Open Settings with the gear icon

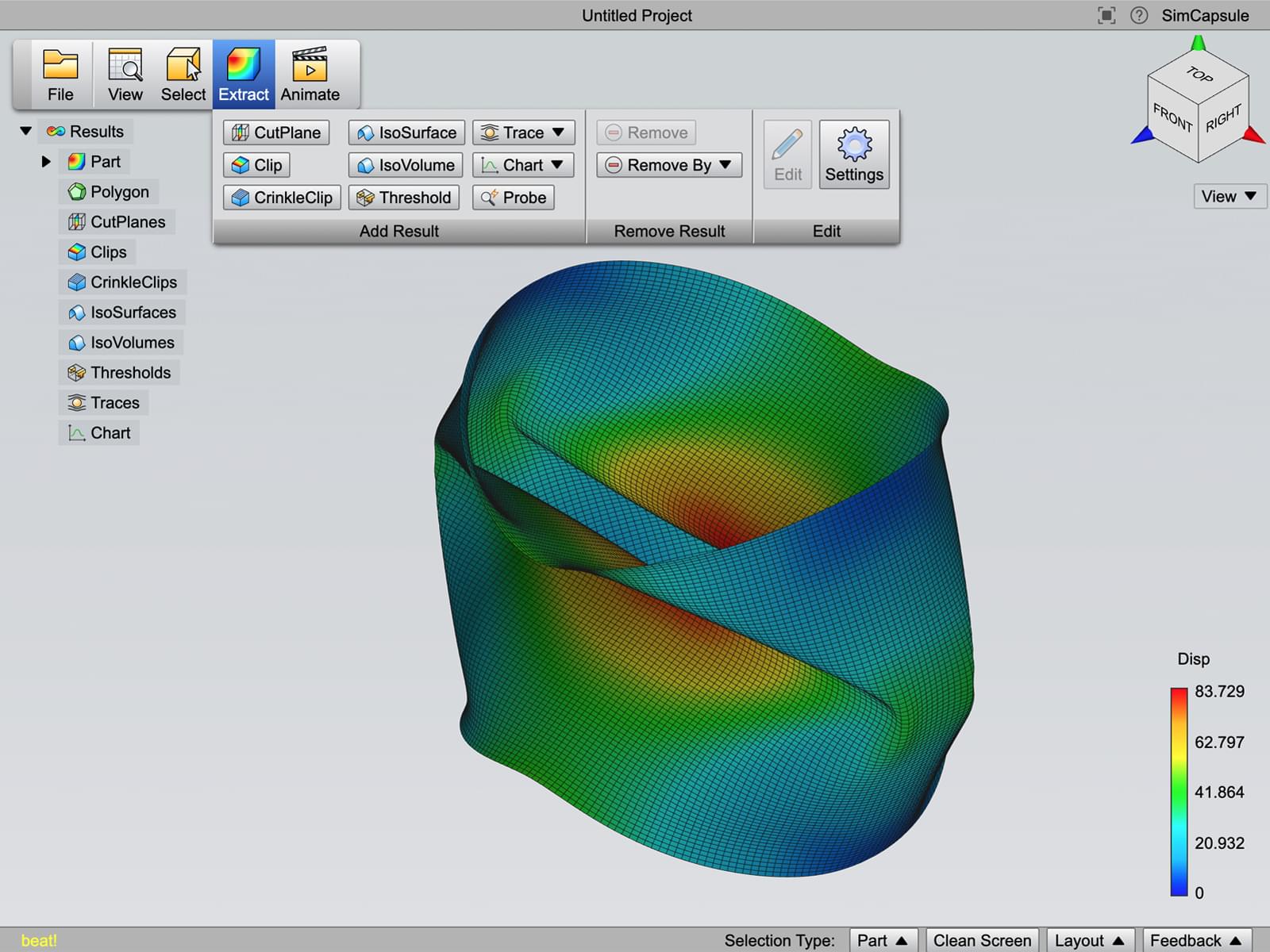pyautogui.click(x=854, y=154)
